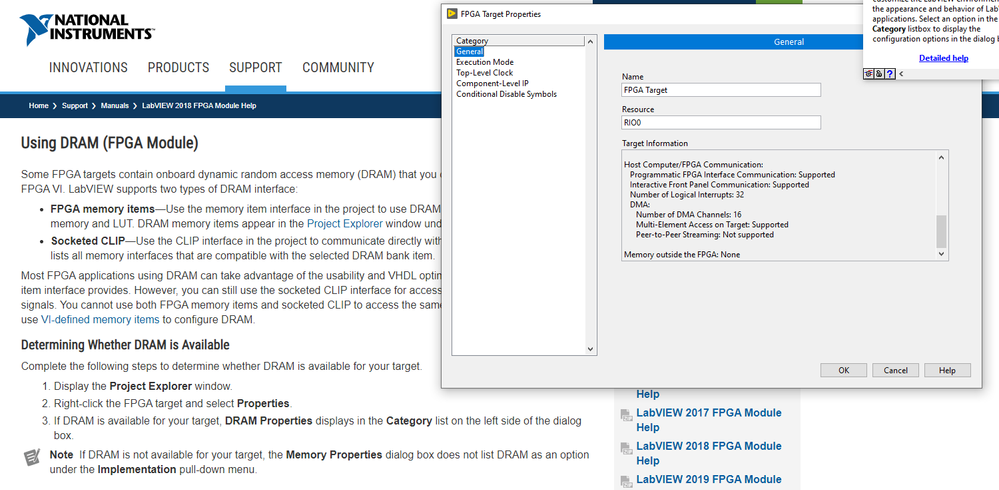Click 'Memory outside the FPGA: None' line
Viewport: 999px width, 490px height.
[682, 254]
